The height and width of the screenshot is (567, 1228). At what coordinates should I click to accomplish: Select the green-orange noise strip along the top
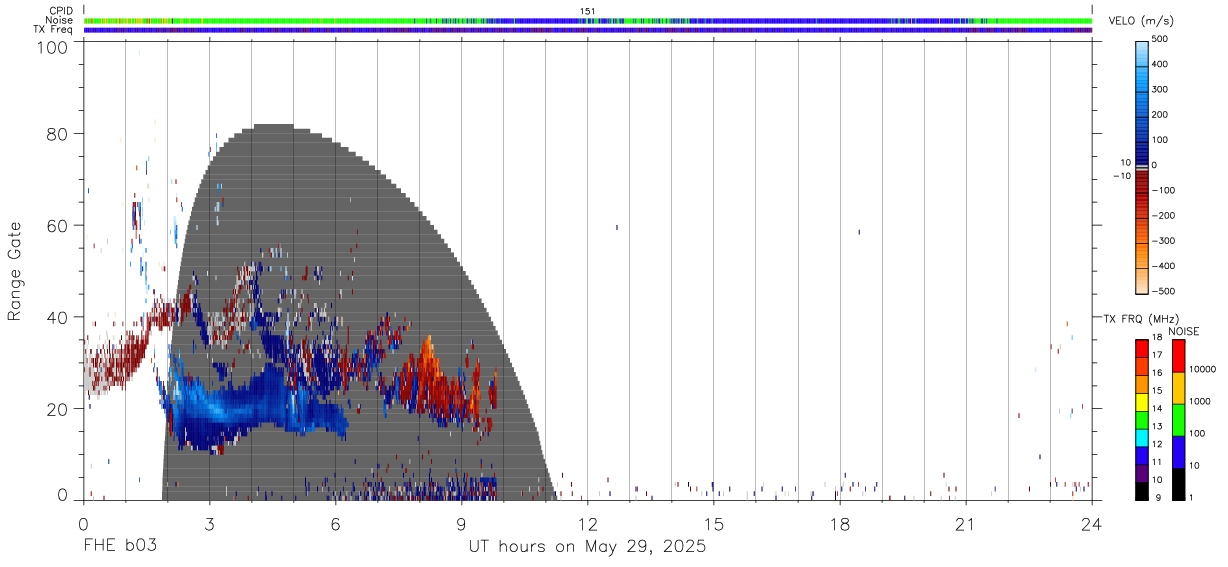click(588, 20)
